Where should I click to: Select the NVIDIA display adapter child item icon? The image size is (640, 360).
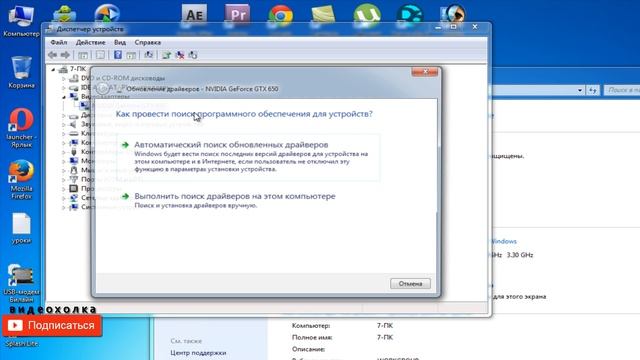click(84, 106)
